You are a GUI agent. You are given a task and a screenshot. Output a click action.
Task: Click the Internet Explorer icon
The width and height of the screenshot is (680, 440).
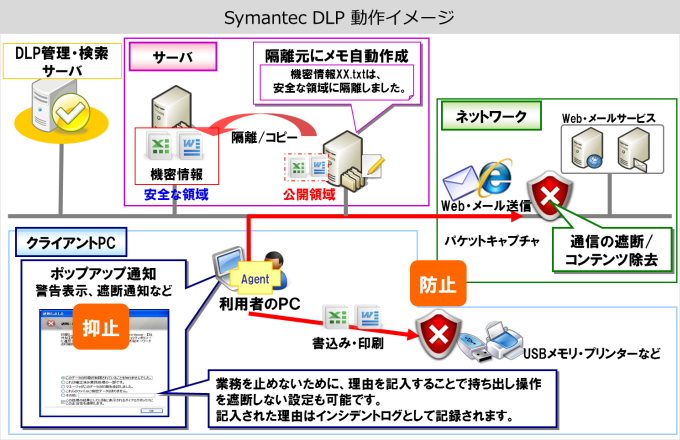[x=495, y=176]
